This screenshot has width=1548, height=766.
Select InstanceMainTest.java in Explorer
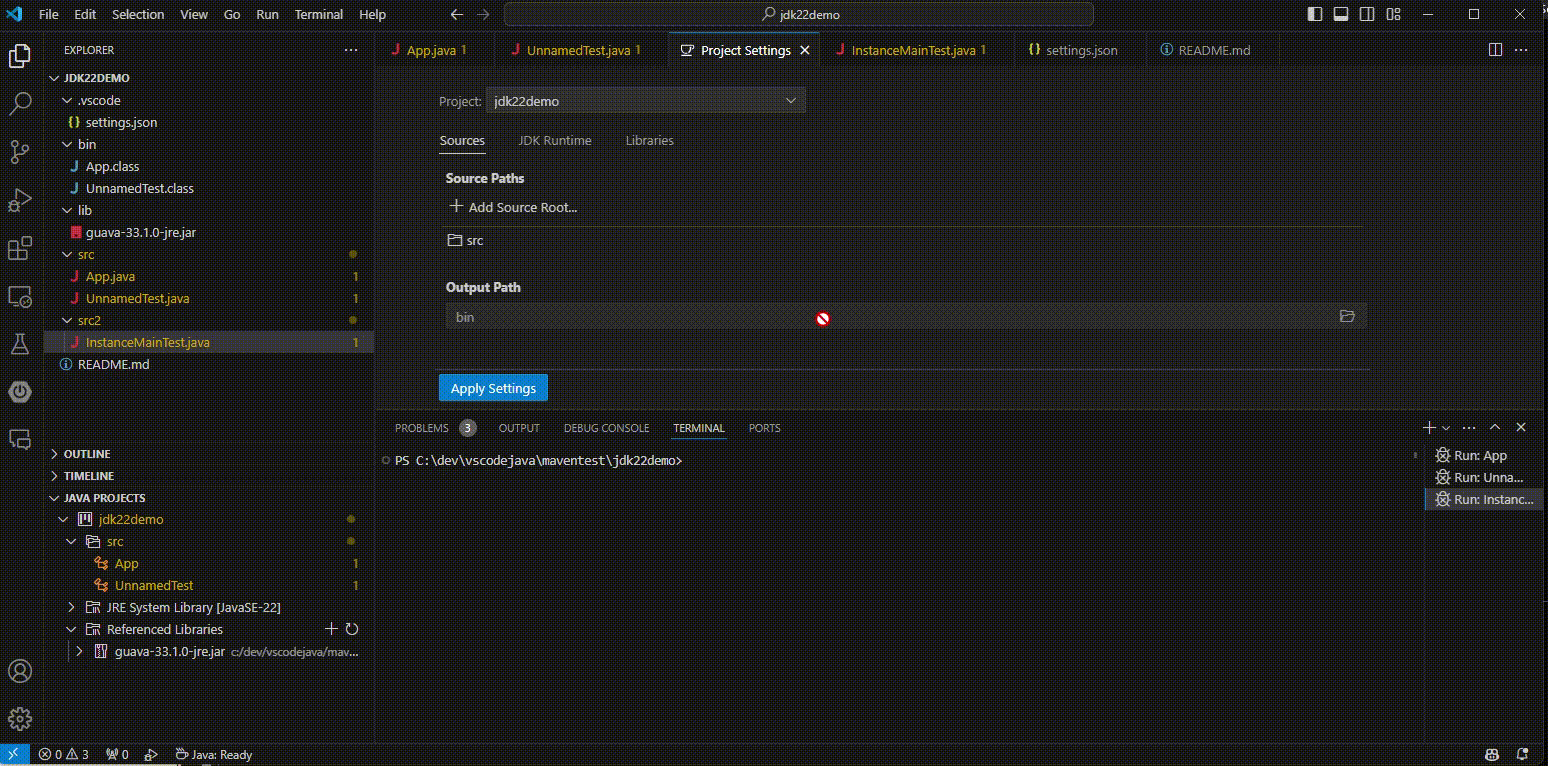click(210, 342)
